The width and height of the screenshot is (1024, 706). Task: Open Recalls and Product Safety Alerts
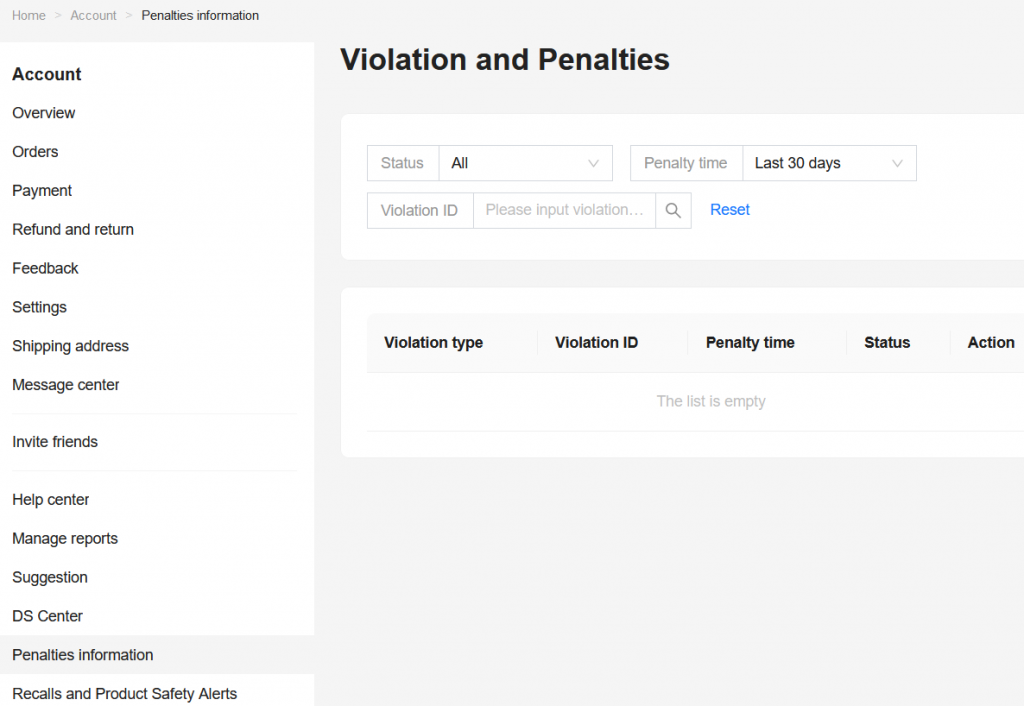point(125,694)
